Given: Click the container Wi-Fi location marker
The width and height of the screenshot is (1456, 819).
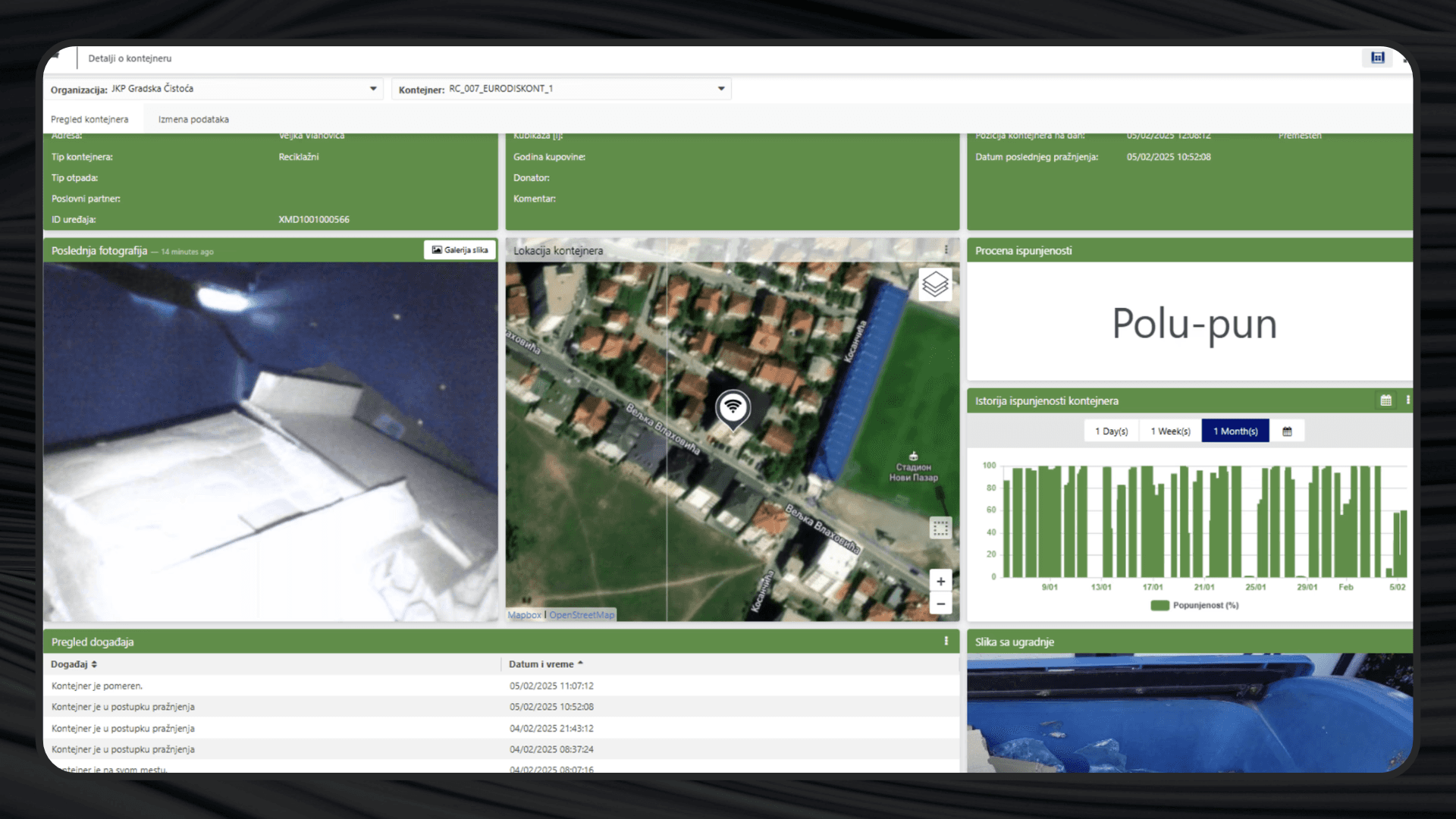Looking at the screenshot, I should 733,408.
